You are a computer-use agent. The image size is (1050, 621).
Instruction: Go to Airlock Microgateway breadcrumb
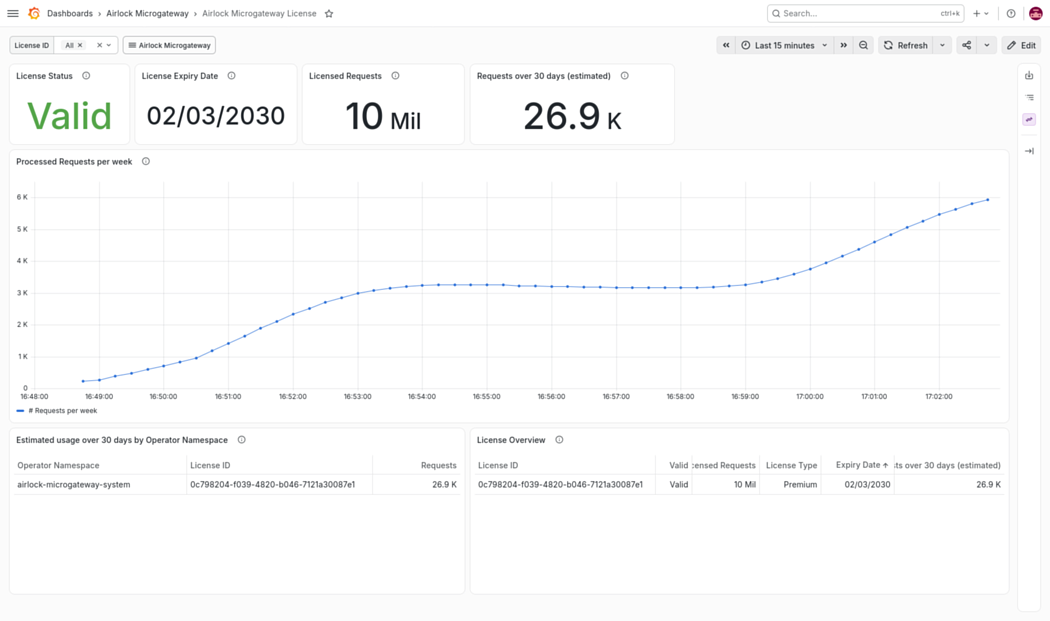[147, 13]
